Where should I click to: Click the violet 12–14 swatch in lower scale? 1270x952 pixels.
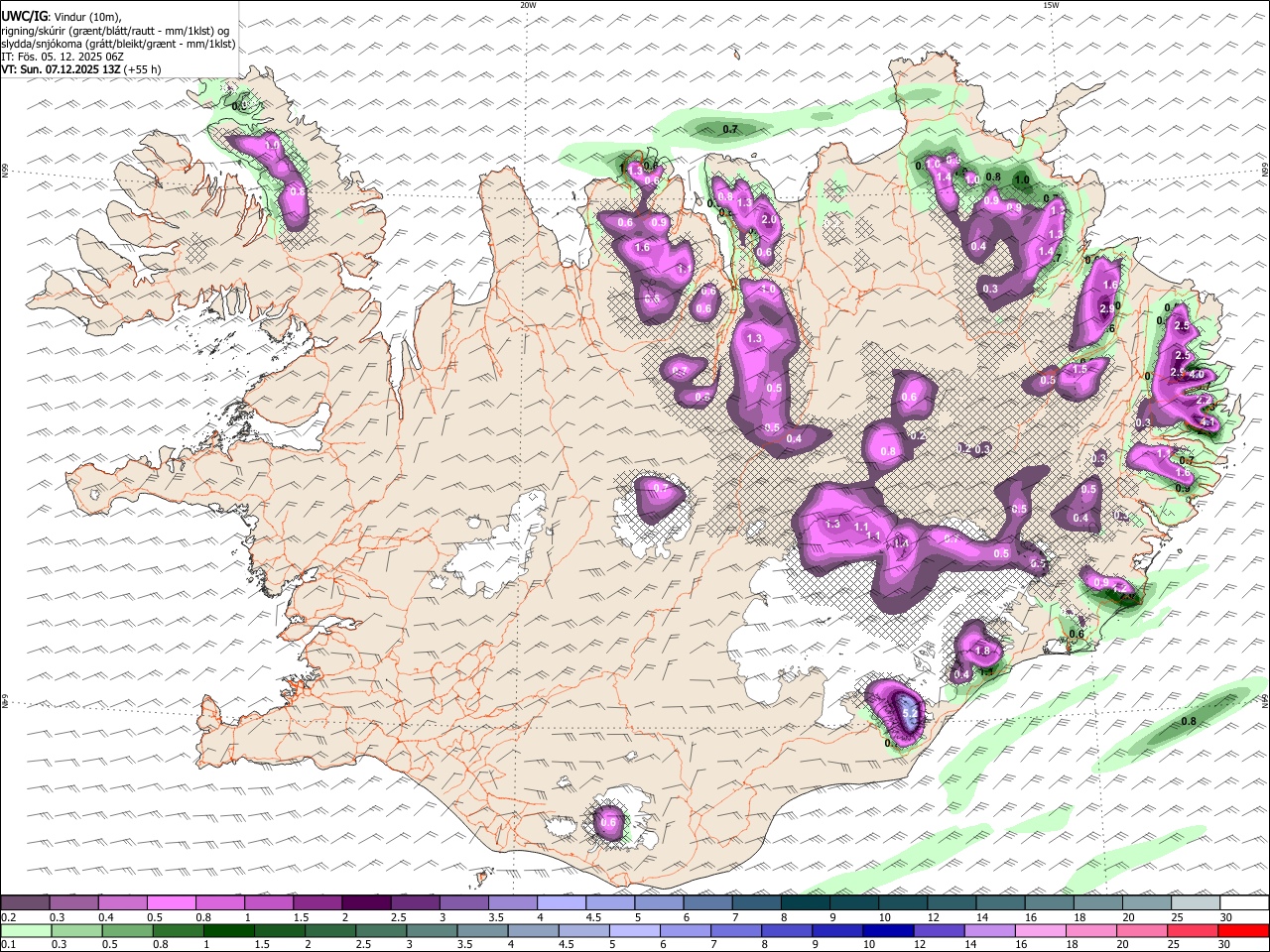click(x=940, y=931)
